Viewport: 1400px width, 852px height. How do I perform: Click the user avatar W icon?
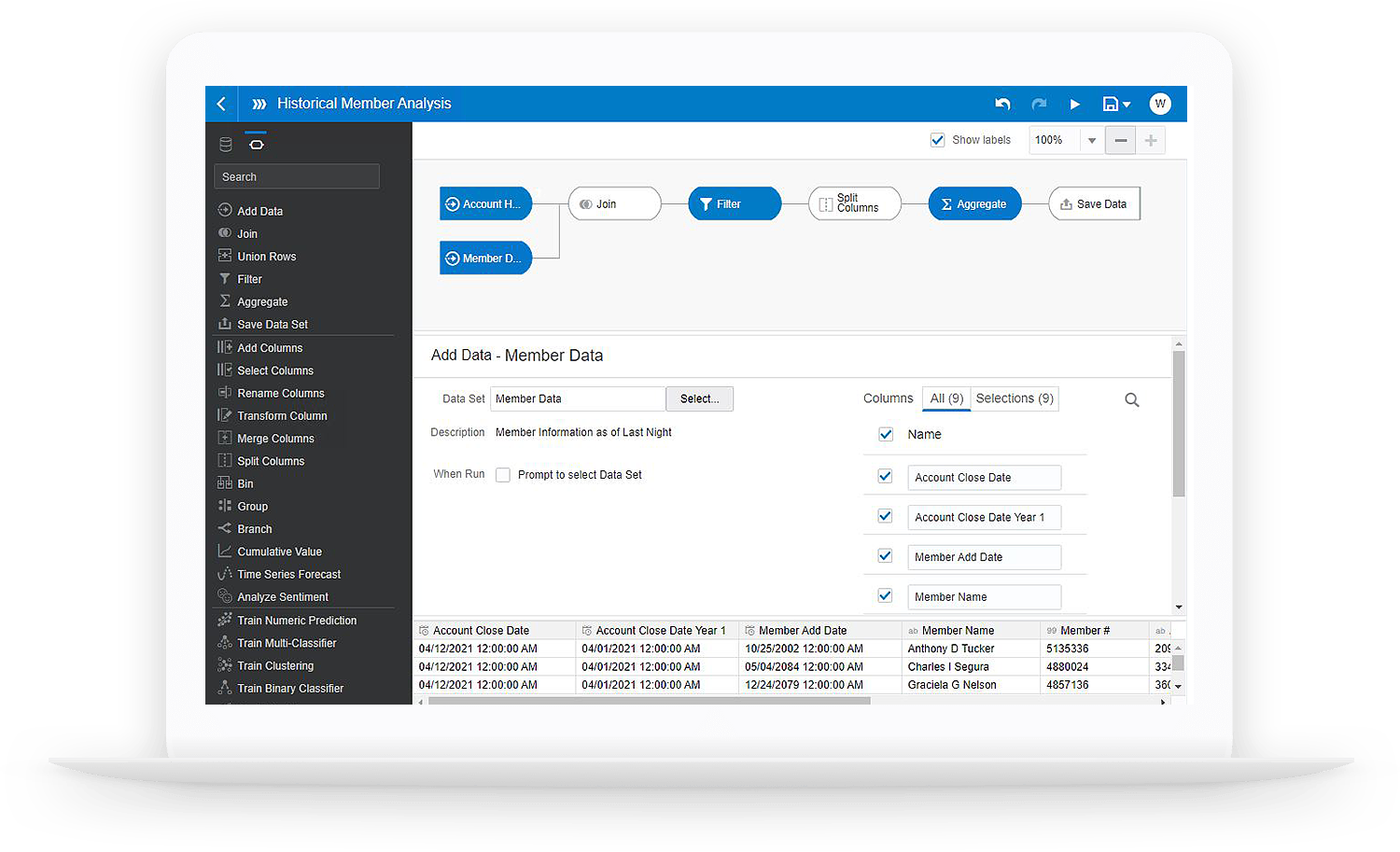click(x=1160, y=104)
